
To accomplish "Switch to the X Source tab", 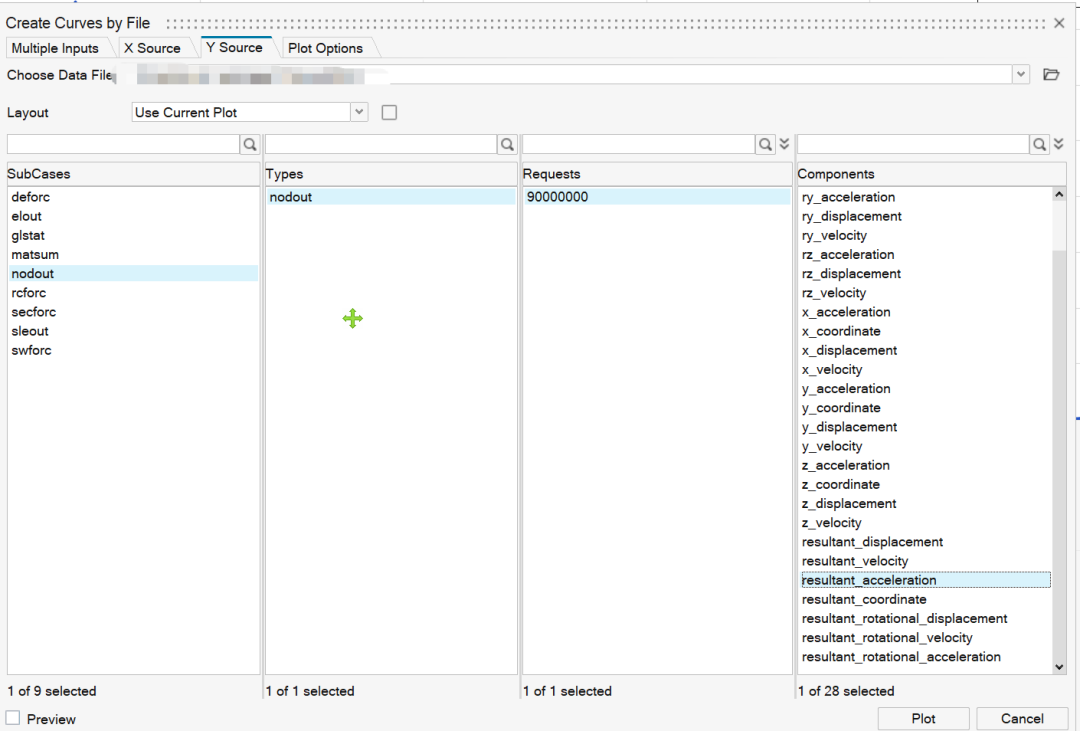I will click(x=152, y=48).
